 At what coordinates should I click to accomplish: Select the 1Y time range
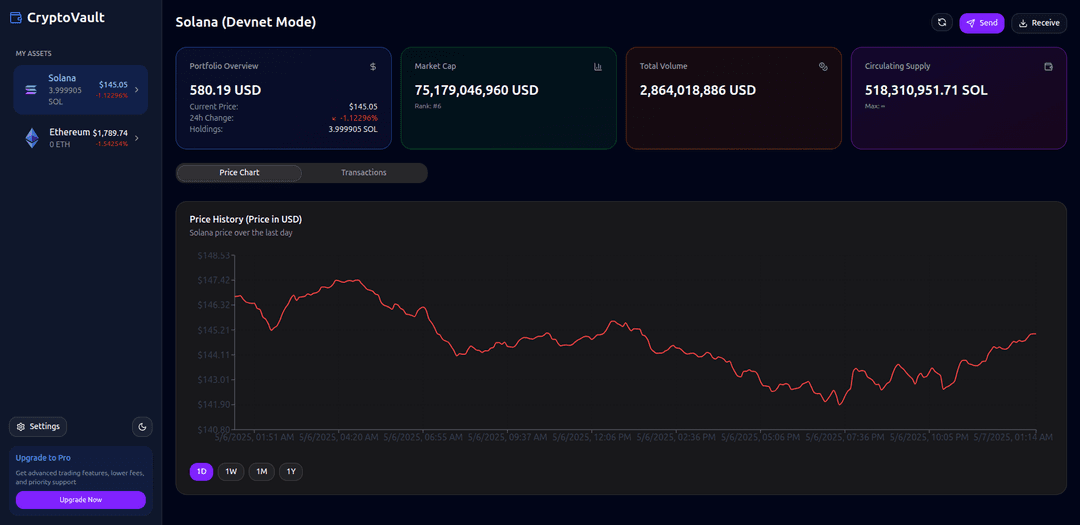pos(291,471)
